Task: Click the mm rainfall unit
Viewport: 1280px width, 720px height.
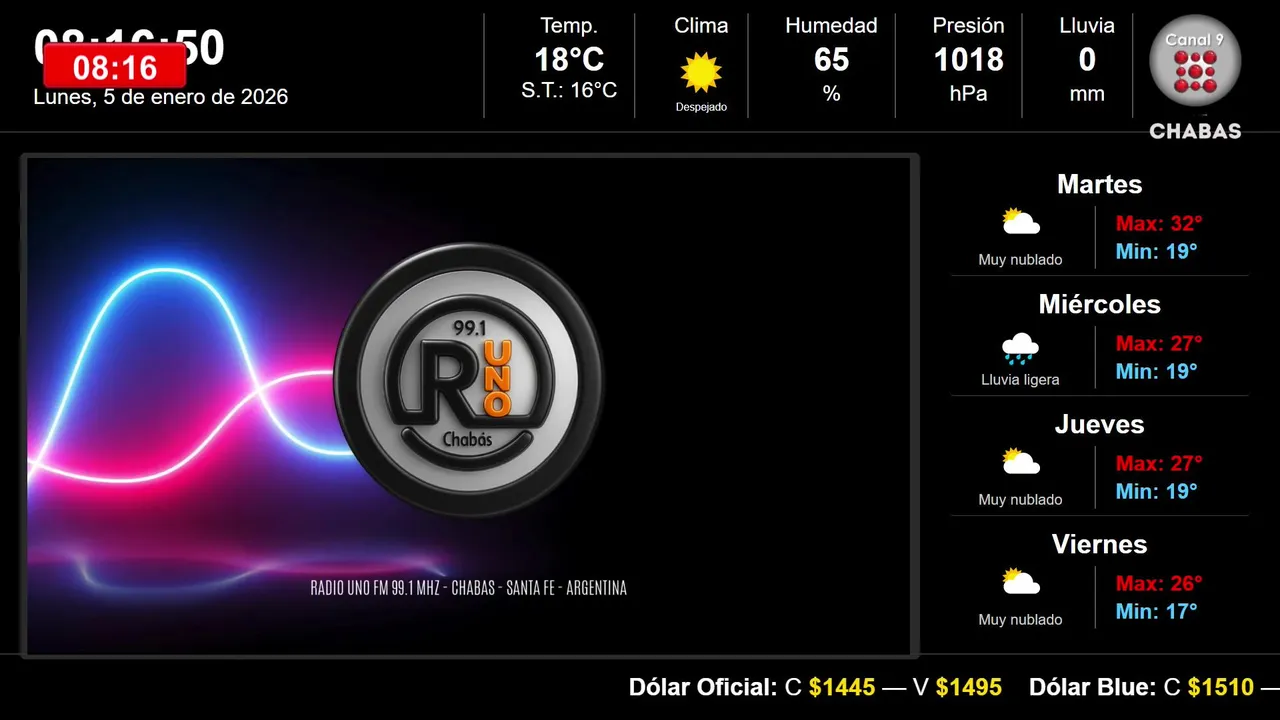Action: coord(1087,94)
